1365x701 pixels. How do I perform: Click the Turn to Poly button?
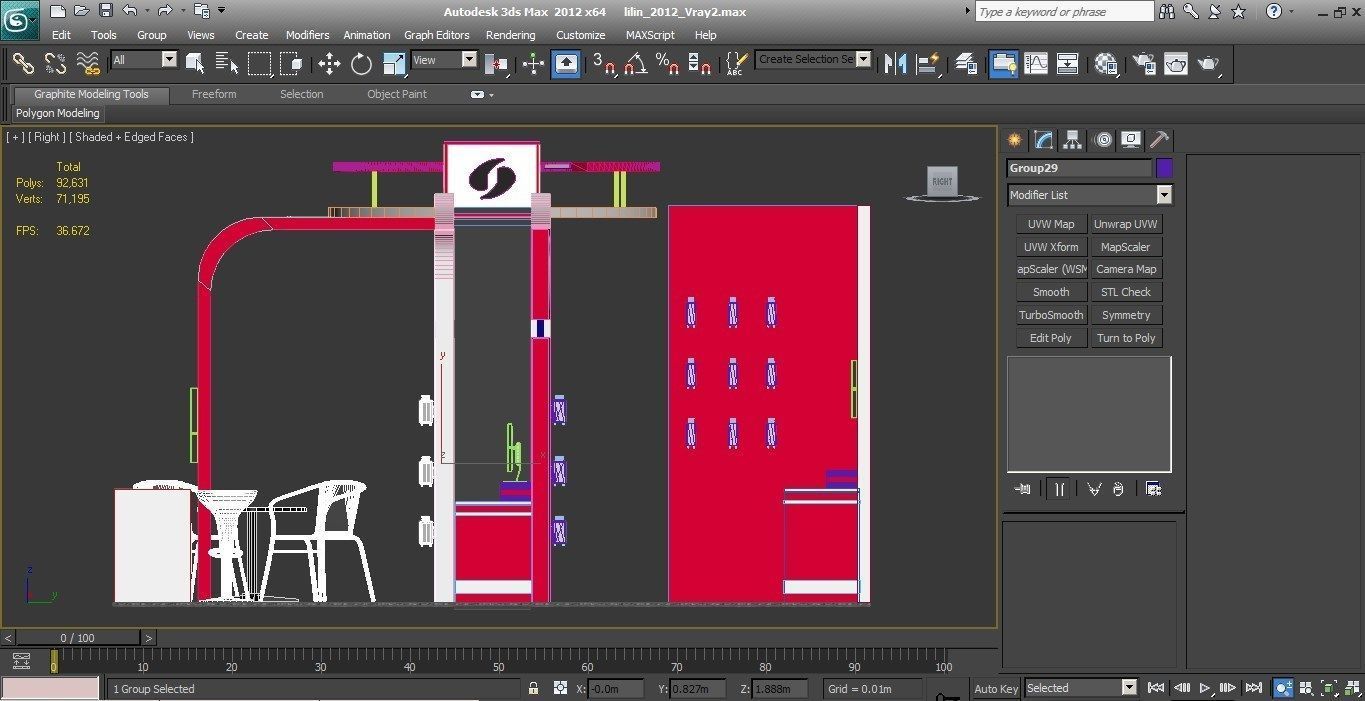tap(1126, 338)
